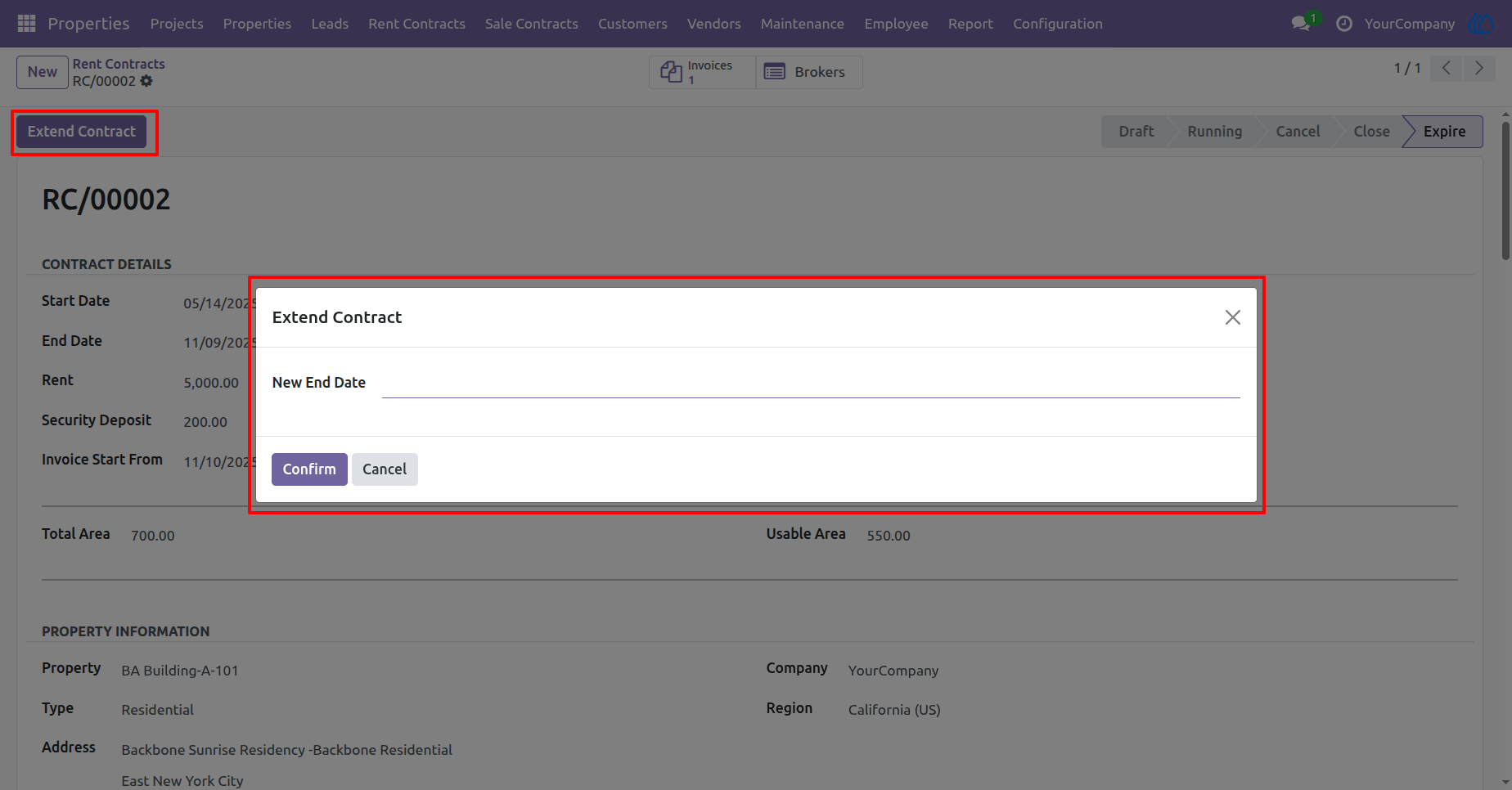Screen dimensions: 1512x790
Task: Open the Rent Contracts breadcrumb link
Action: pyautogui.click(x=119, y=64)
